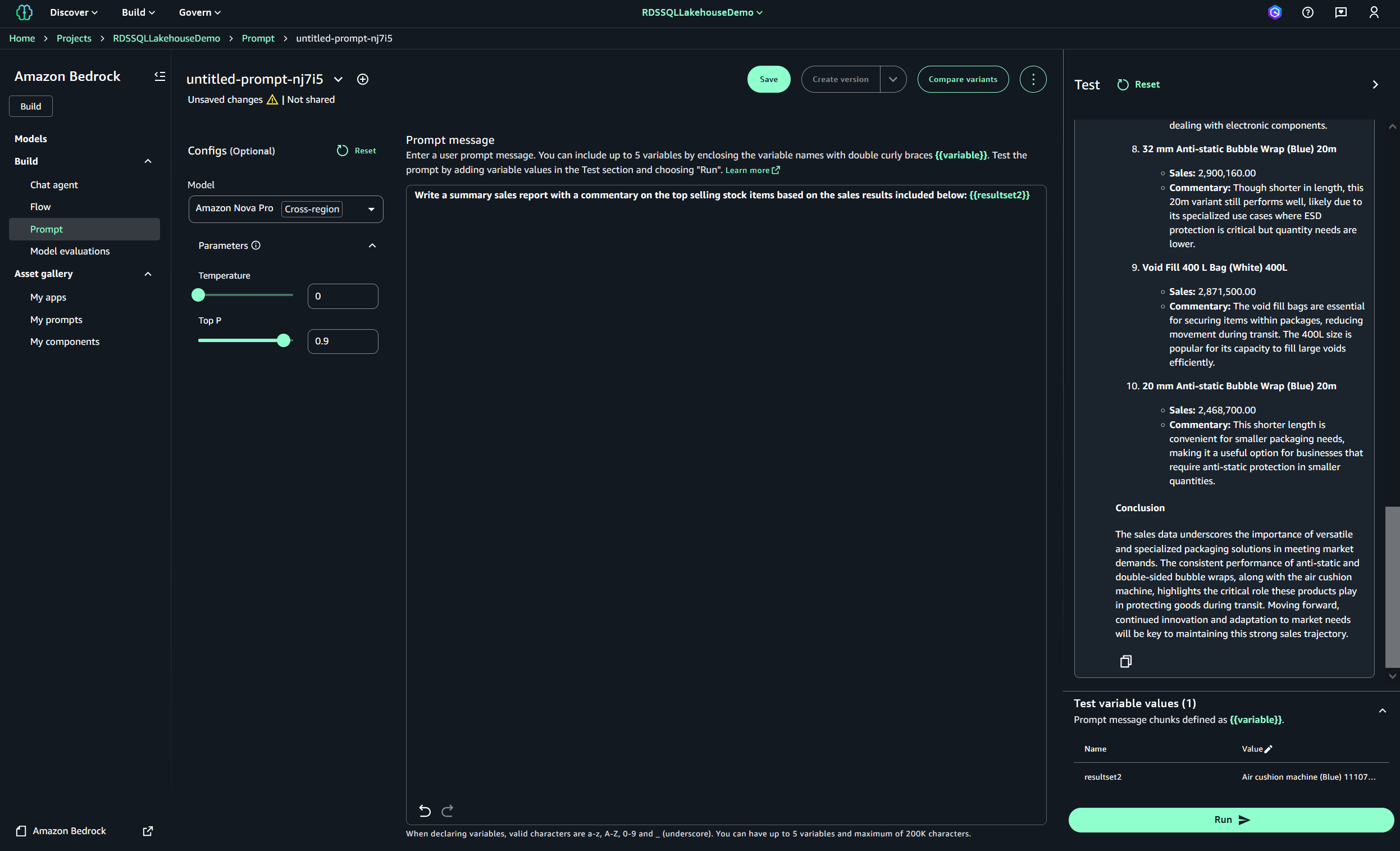Screen dimensions: 1400x851
Task: Click the Top P slider handle
Action: pyautogui.click(x=283, y=340)
